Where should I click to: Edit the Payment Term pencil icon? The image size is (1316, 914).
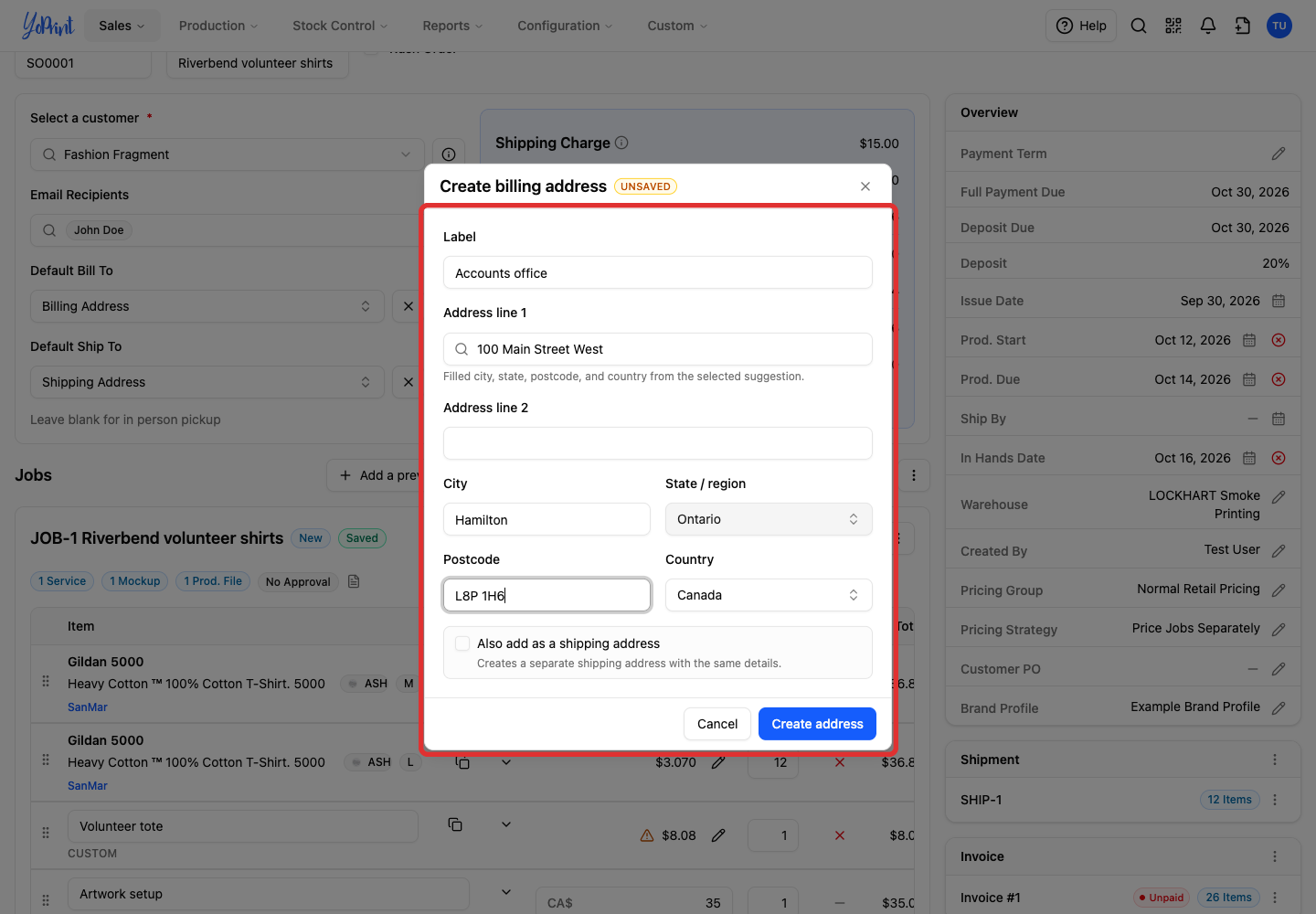[x=1279, y=154]
